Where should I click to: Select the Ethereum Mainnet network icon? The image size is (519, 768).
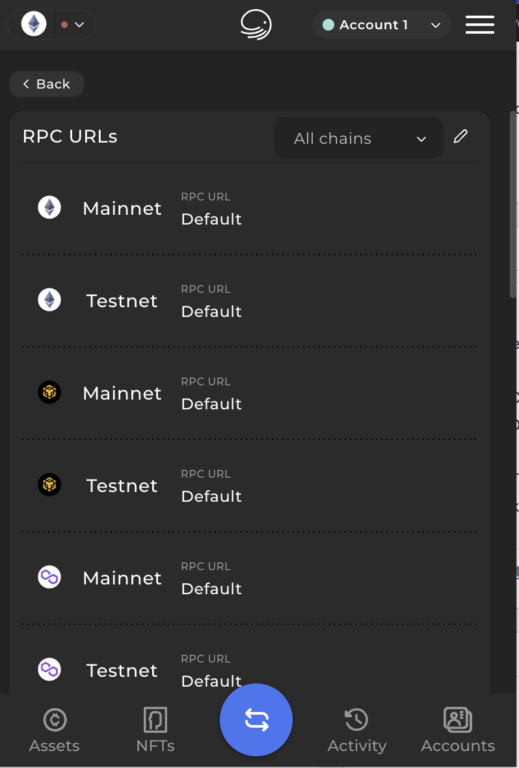pyautogui.click(x=49, y=208)
